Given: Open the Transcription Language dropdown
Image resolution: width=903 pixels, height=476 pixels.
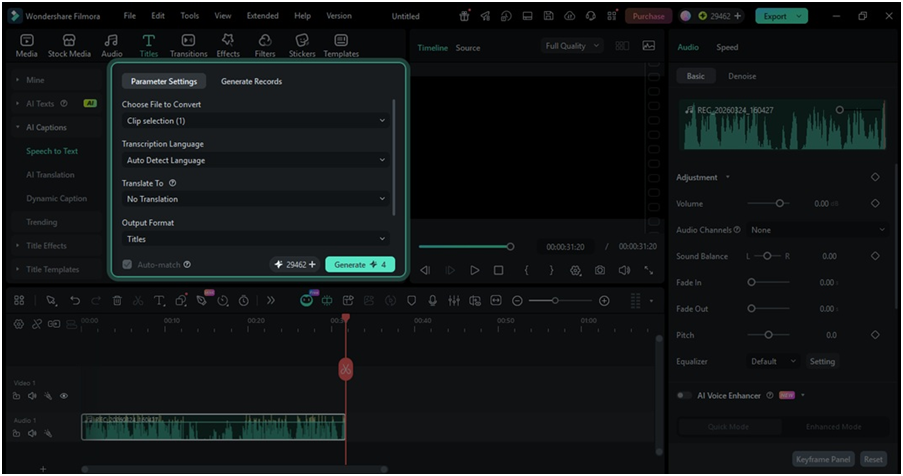Looking at the screenshot, I should click(x=256, y=160).
